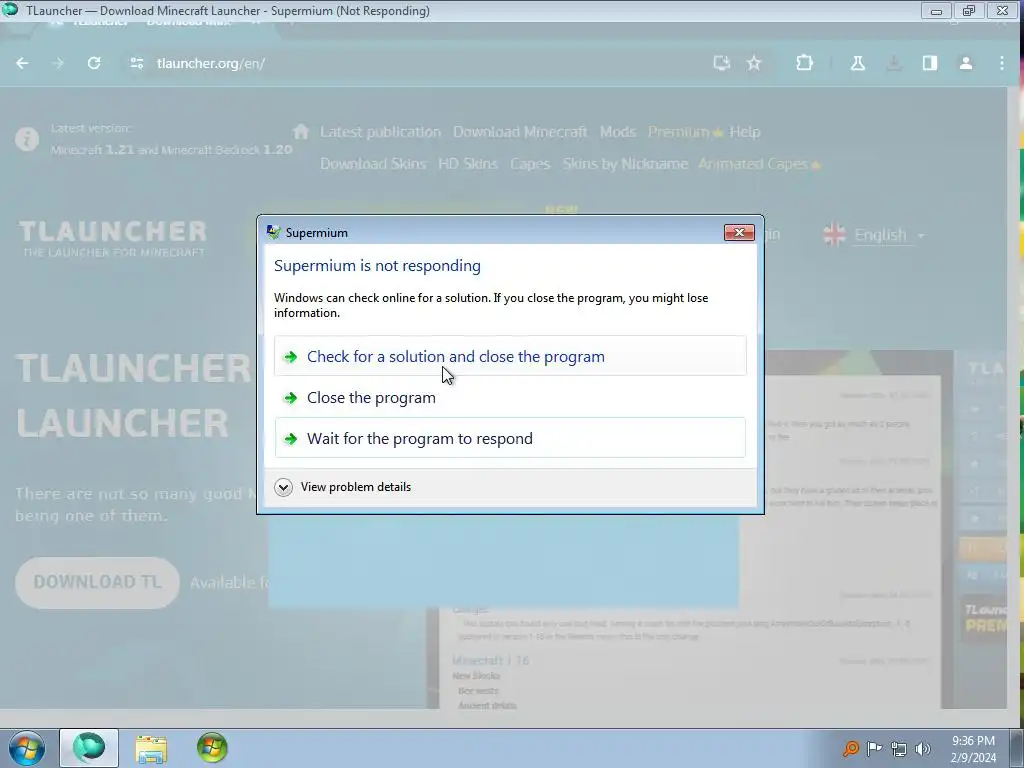Click the TLauncher site logo
Screen dimensions: 1024x768
pos(112,238)
